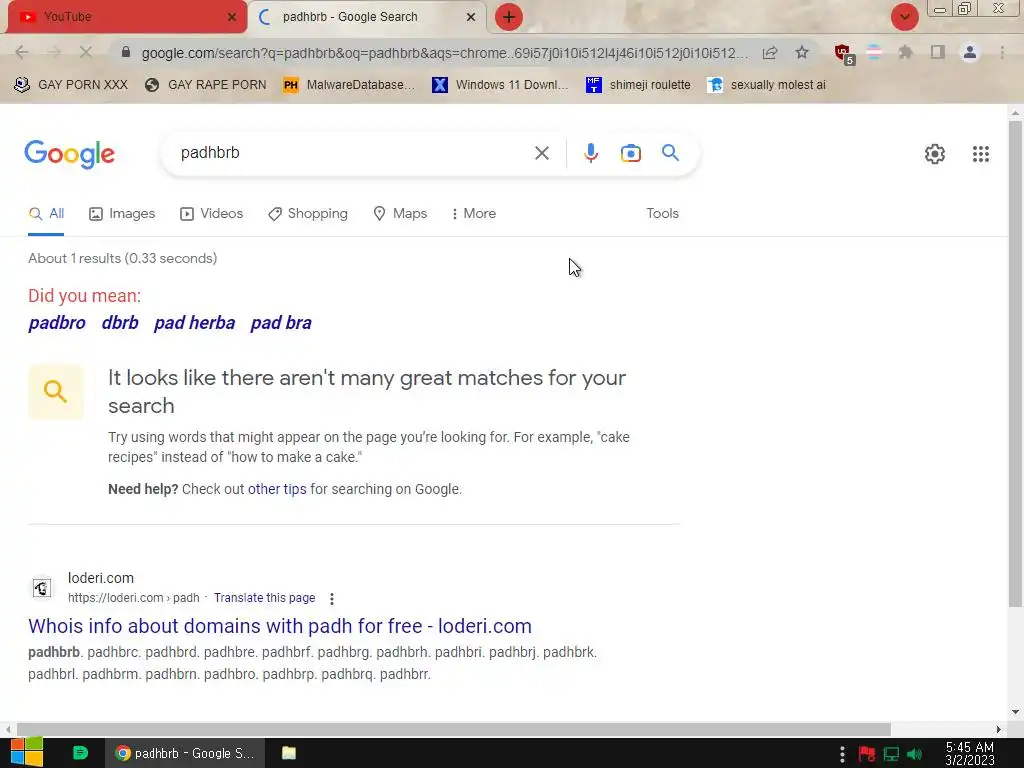Toggle the browser side panel
This screenshot has width=1024, height=768.
(938, 52)
